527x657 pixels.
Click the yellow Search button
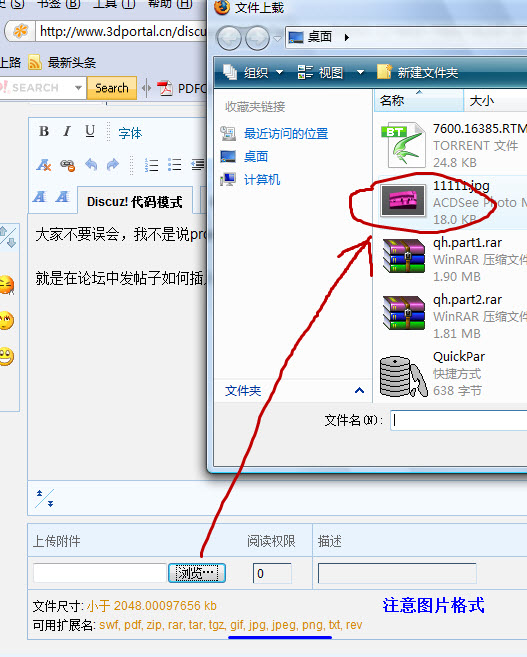[x=111, y=88]
